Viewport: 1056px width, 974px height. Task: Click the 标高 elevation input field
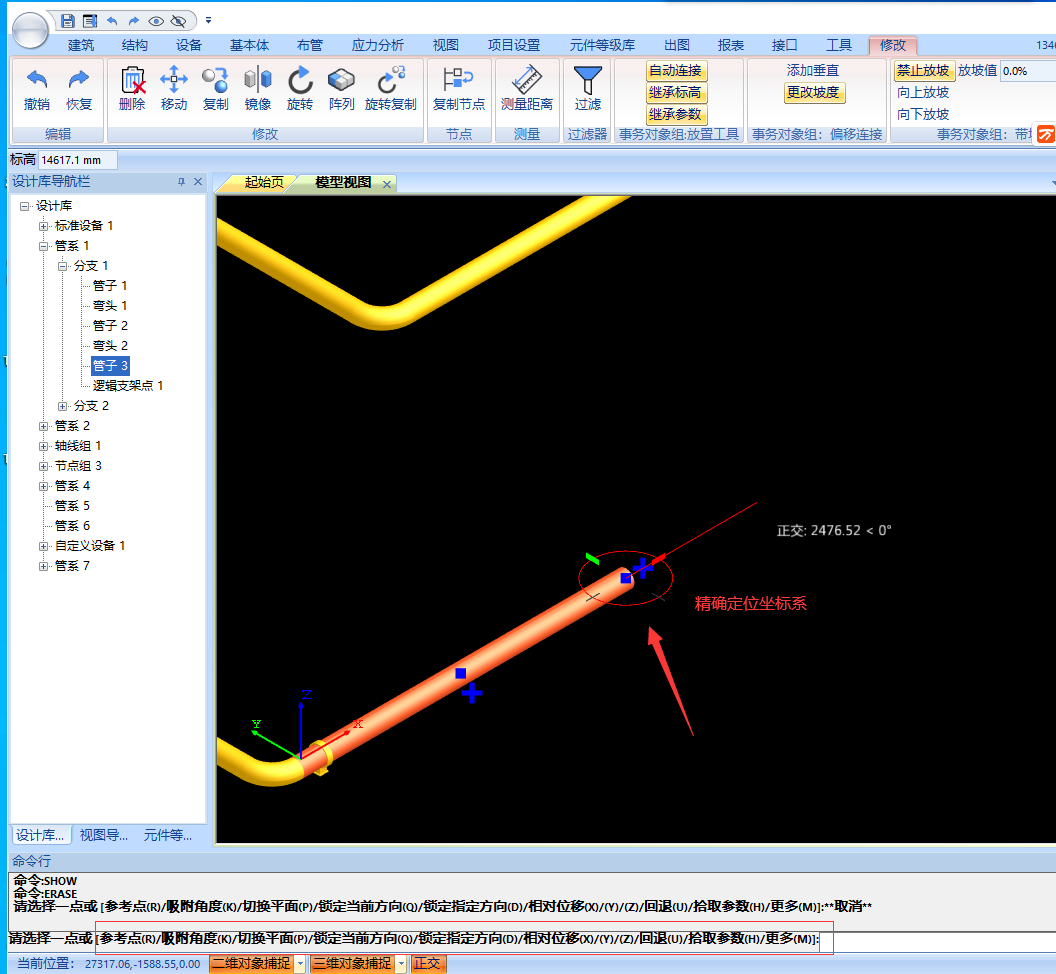click(x=77, y=160)
